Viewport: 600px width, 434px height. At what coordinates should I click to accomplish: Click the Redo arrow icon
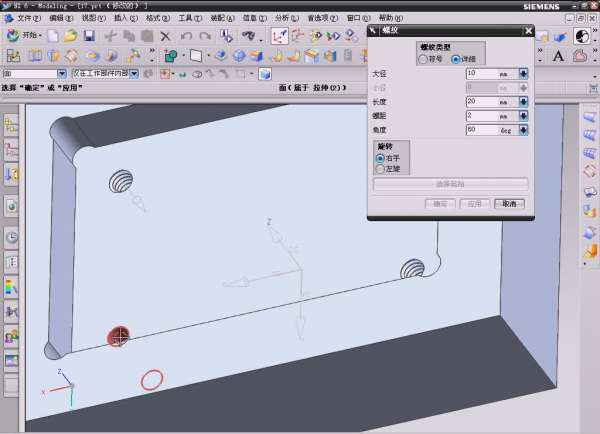point(204,36)
